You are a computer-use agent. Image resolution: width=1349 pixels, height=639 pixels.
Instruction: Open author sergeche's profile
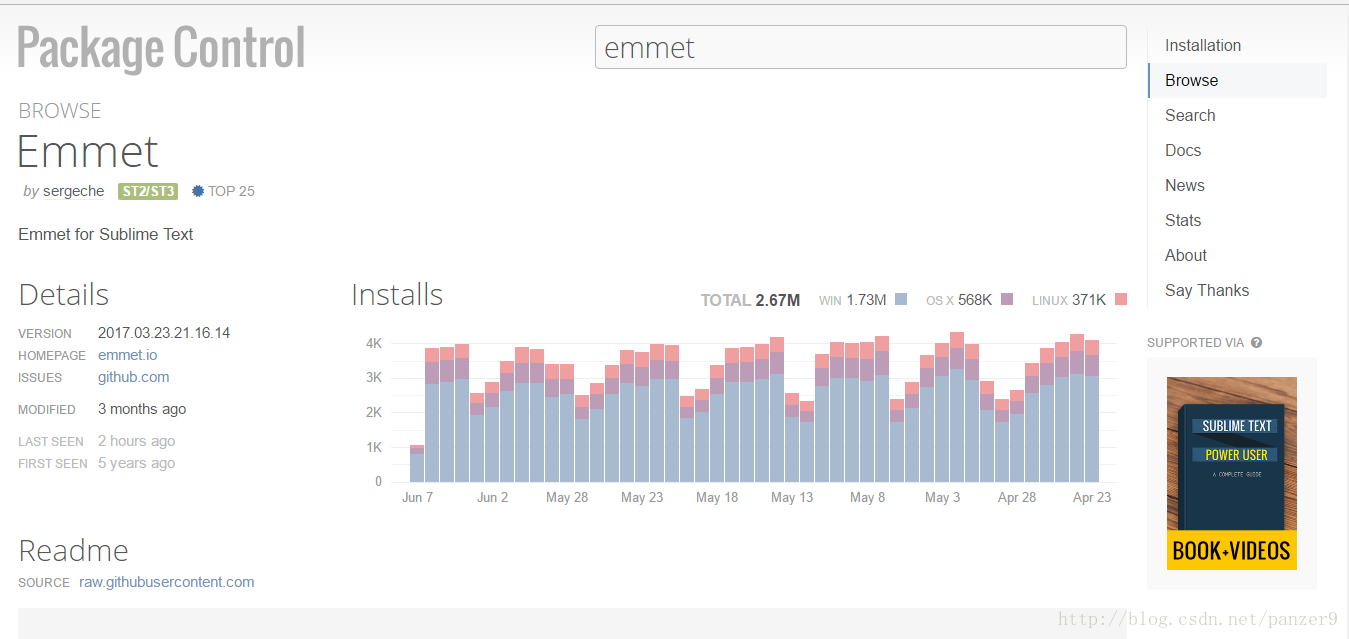tap(73, 191)
